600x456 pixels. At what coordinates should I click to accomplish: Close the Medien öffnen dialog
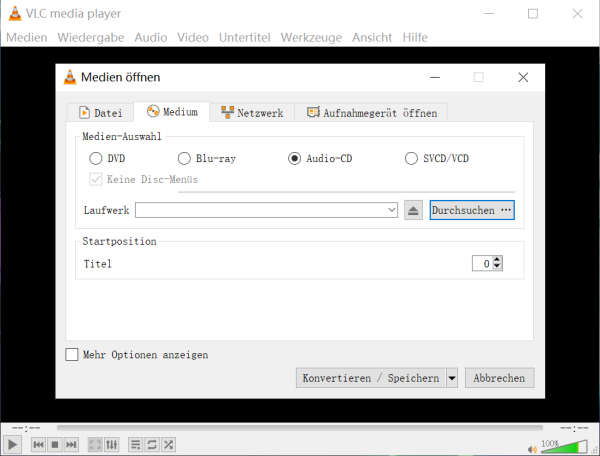point(523,77)
